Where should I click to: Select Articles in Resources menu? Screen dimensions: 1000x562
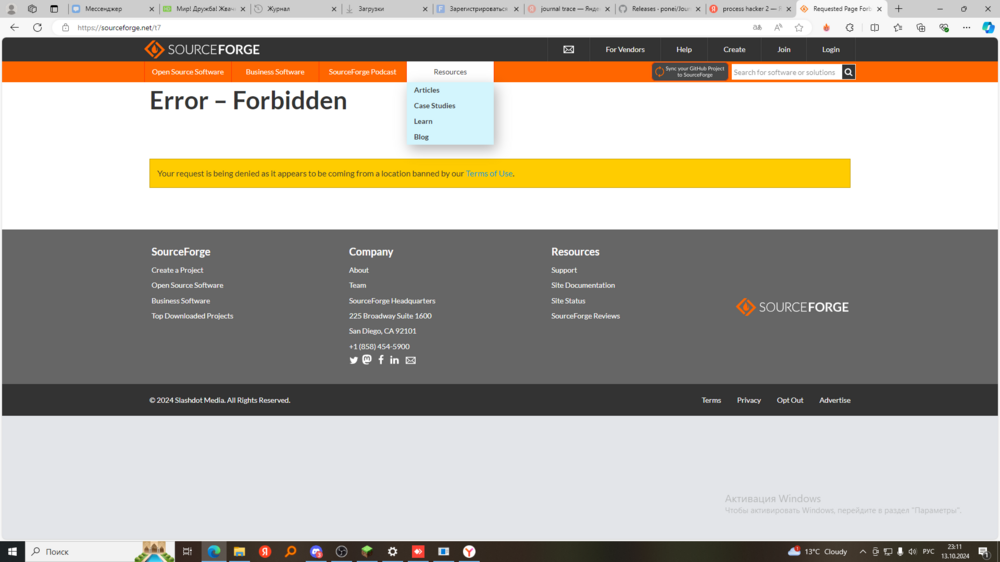[x=426, y=90]
